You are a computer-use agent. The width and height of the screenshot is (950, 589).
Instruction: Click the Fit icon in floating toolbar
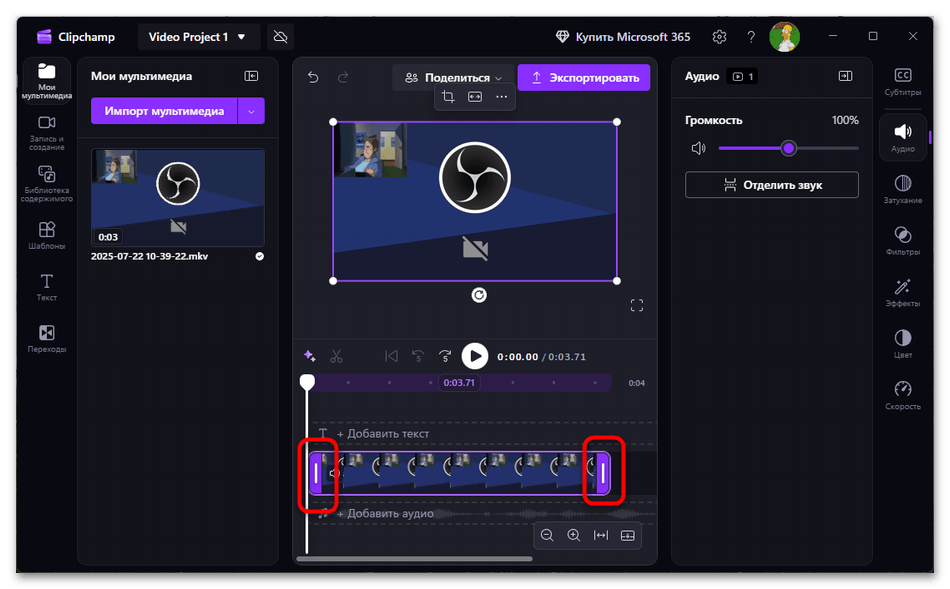pyautogui.click(x=475, y=97)
